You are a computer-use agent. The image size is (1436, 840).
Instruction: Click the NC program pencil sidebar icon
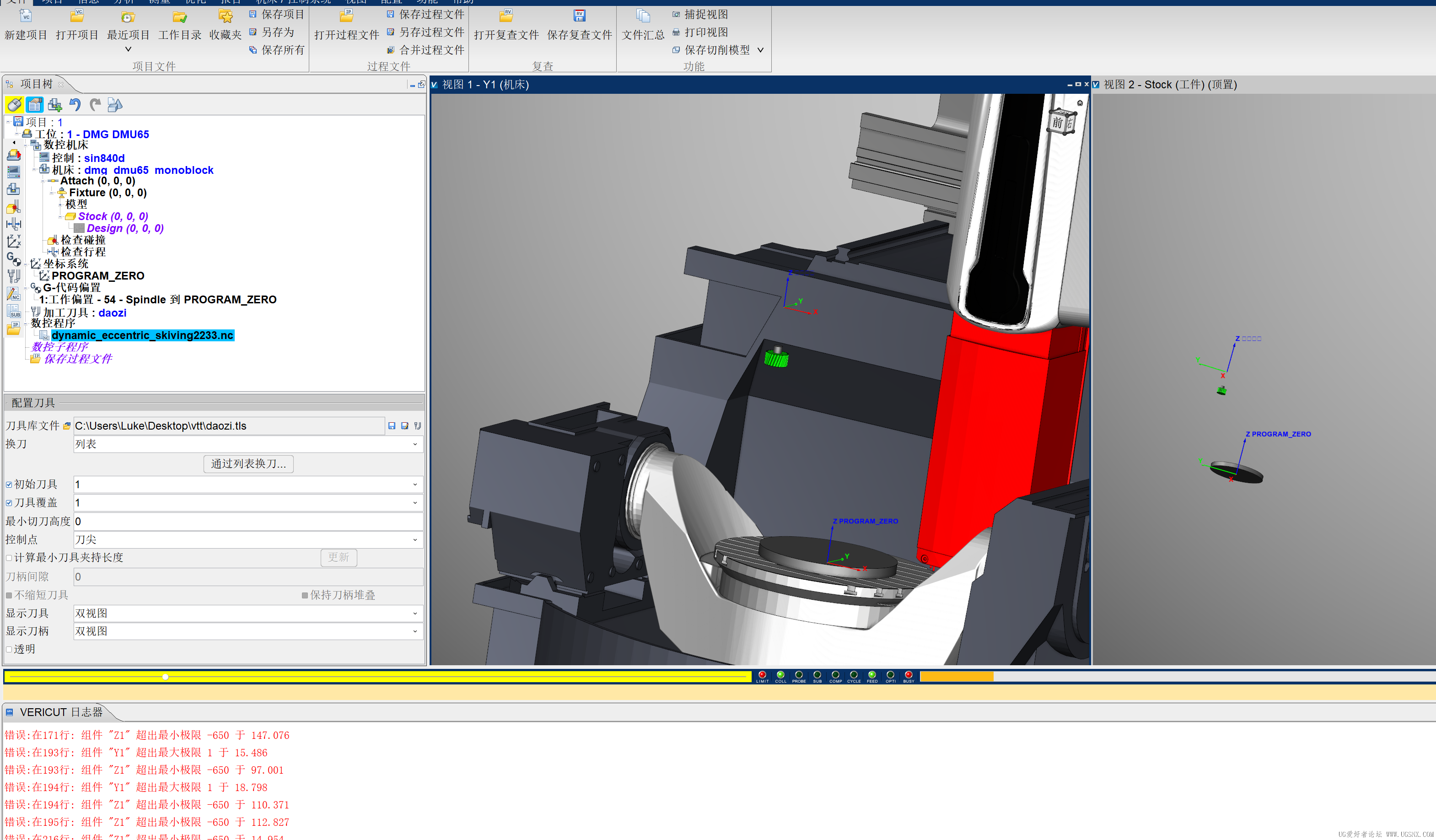point(14,294)
